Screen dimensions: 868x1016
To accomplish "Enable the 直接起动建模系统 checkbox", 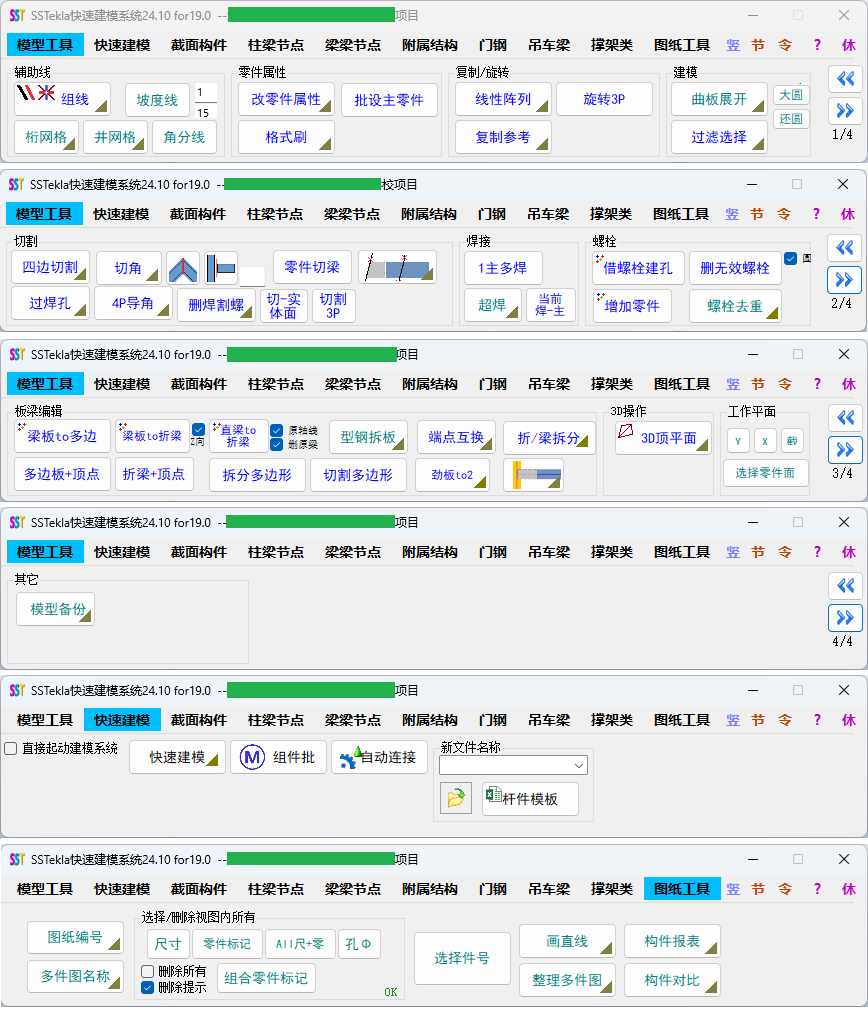I will point(10,748).
